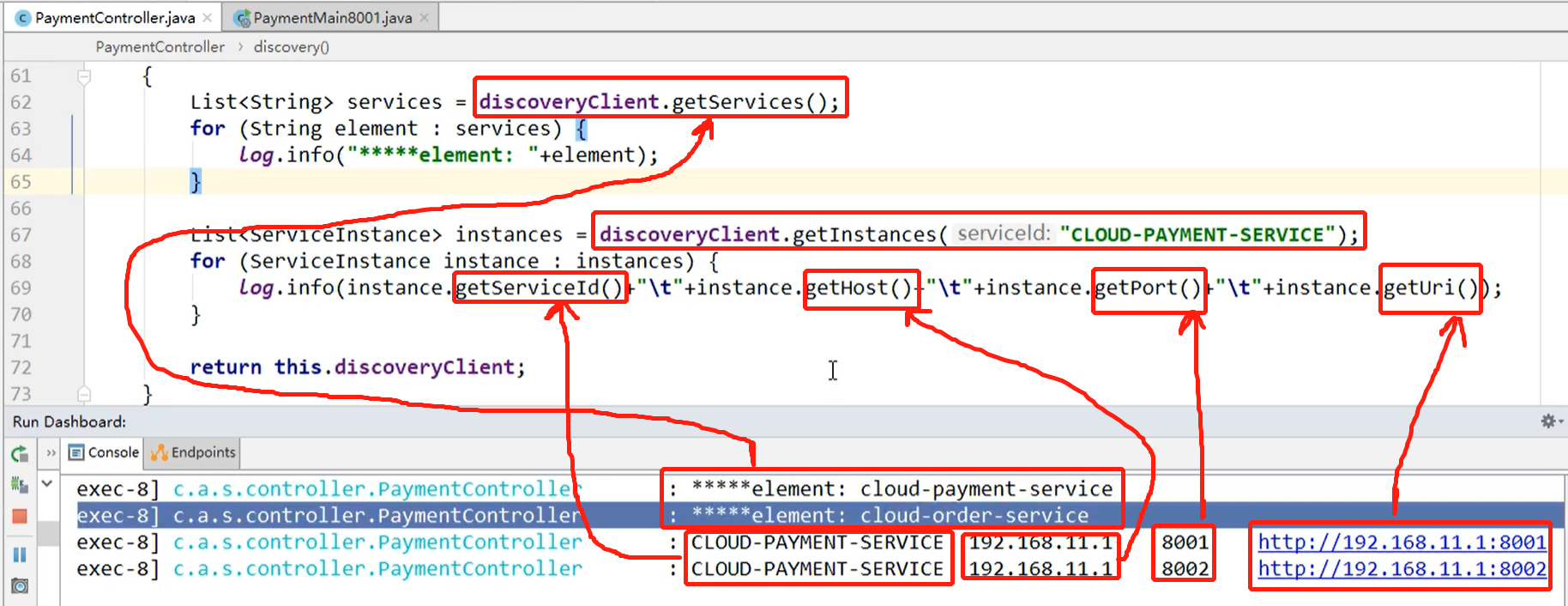Collapse the method fold marker at line 61
The height and width of the screenshot is (606, 1568).
click(84, 76)
